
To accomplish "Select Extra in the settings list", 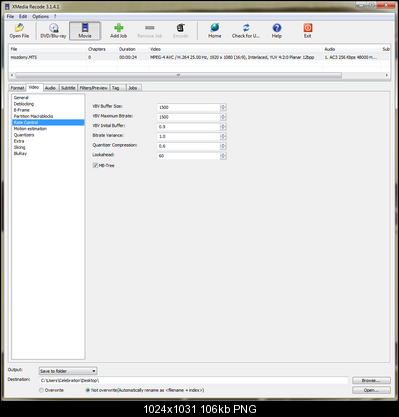I will [x=48, y=141].
